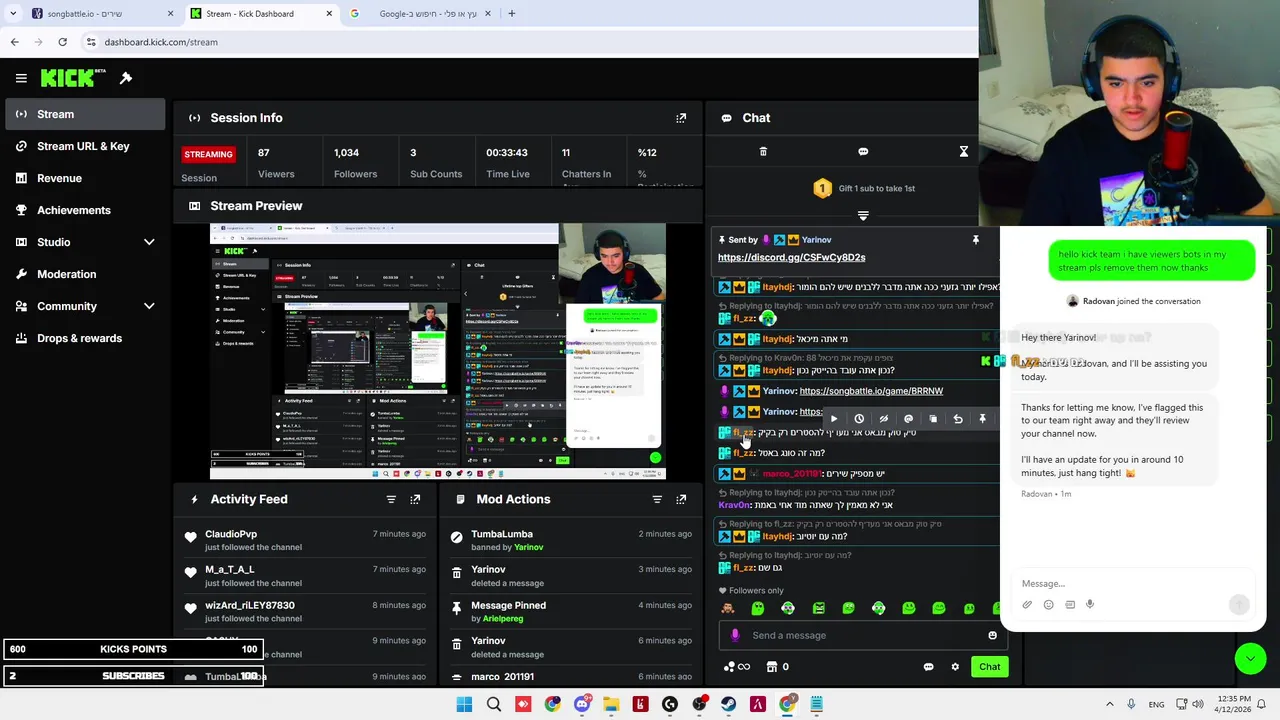Screen dimensions: 1280x720
Task: Click the chat bubble icon beside settings gear
Action: (x=928, y=667)
